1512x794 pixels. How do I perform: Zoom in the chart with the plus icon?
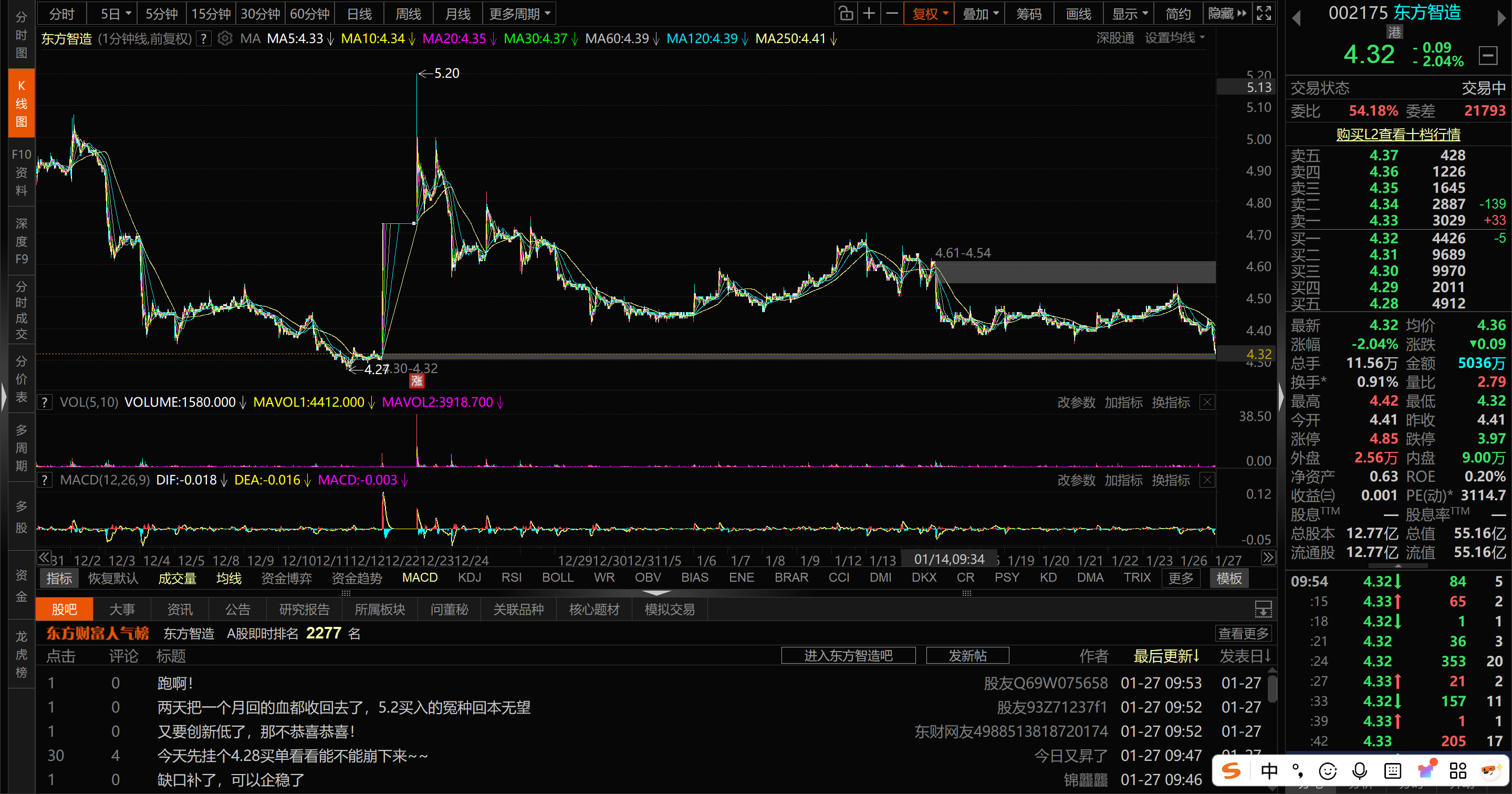(869, 13)
